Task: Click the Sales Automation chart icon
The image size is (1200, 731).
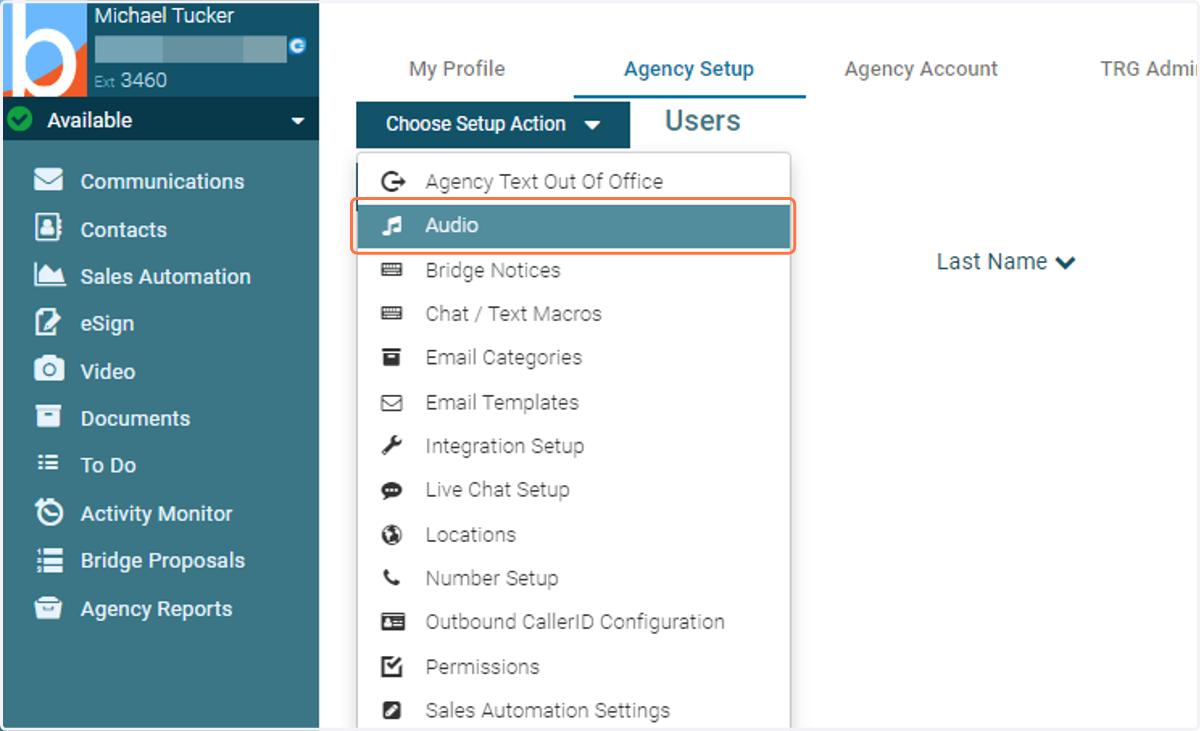Action: (49, 275)
